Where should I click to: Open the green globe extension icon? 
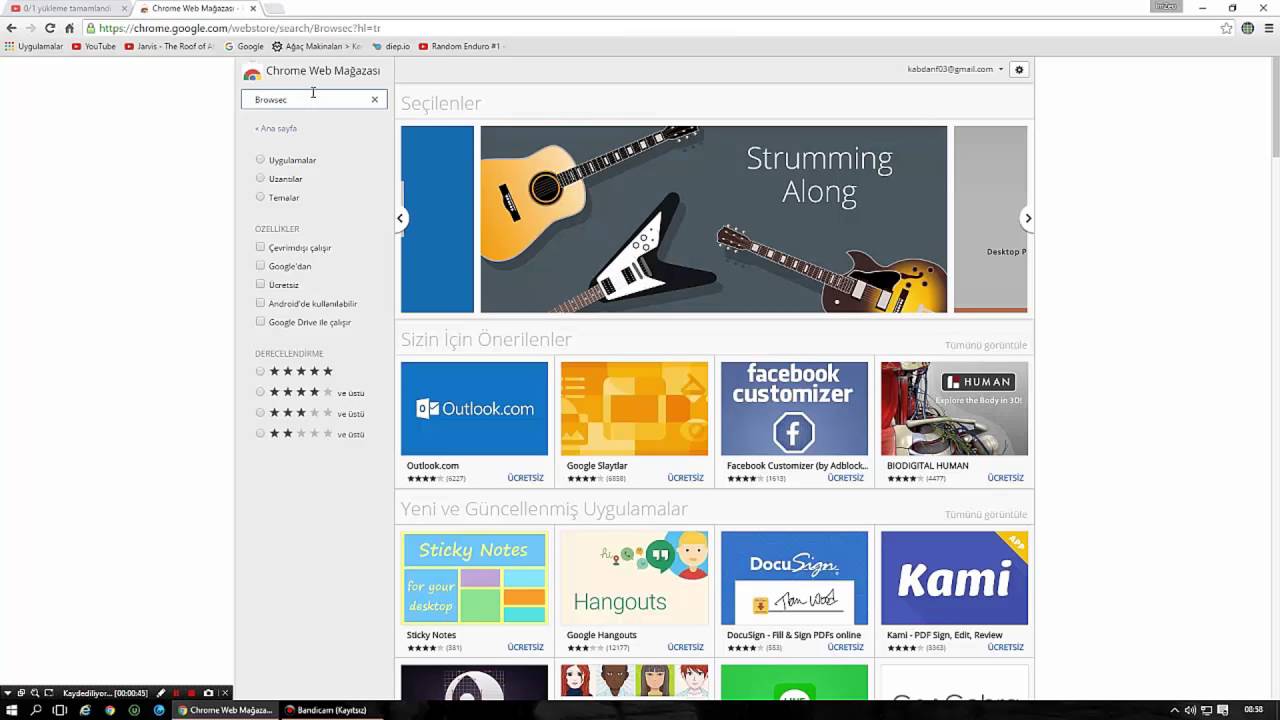coord(1247,28)
